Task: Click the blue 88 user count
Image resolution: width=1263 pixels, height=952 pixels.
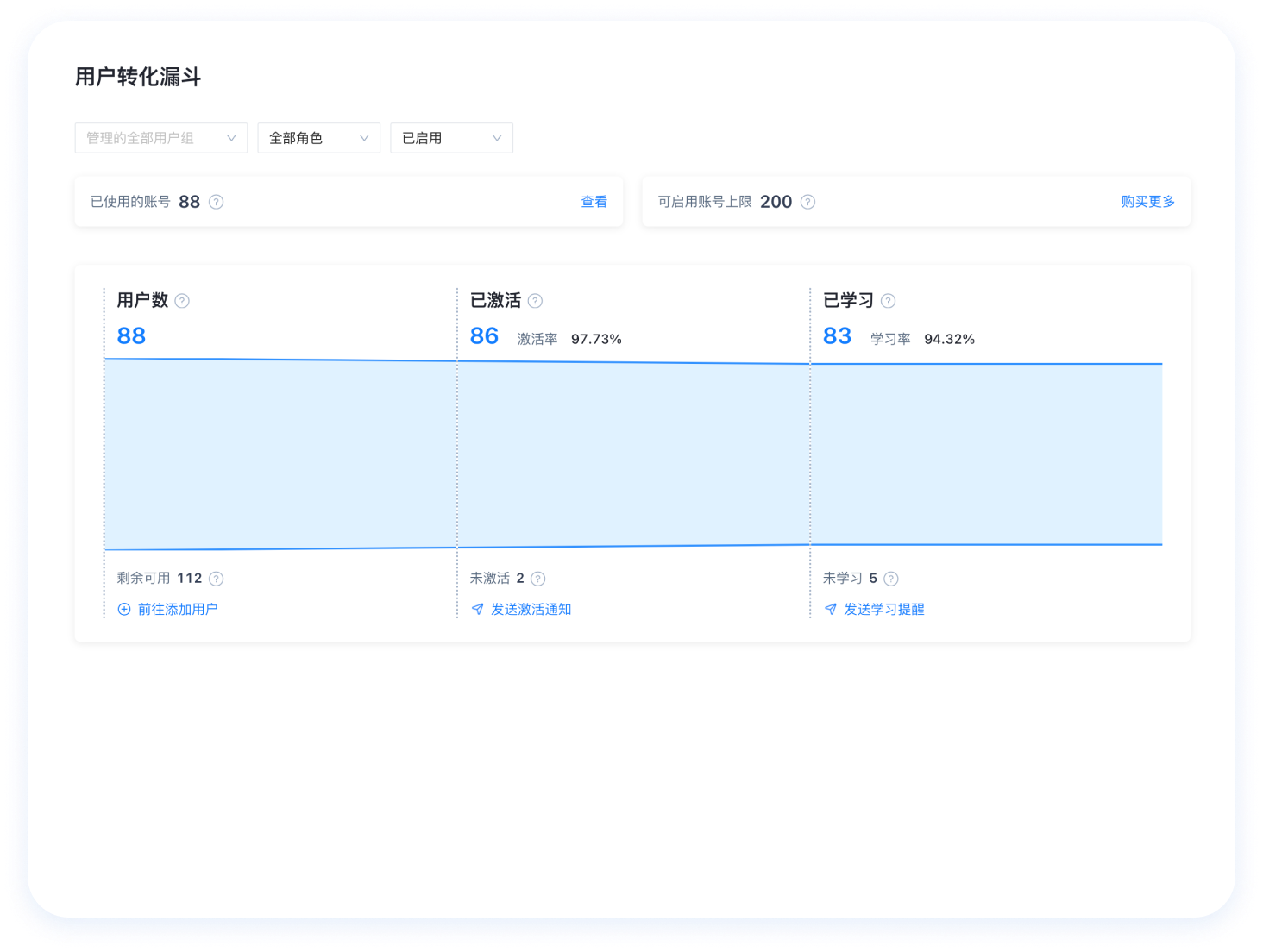Action: point(131,335)
